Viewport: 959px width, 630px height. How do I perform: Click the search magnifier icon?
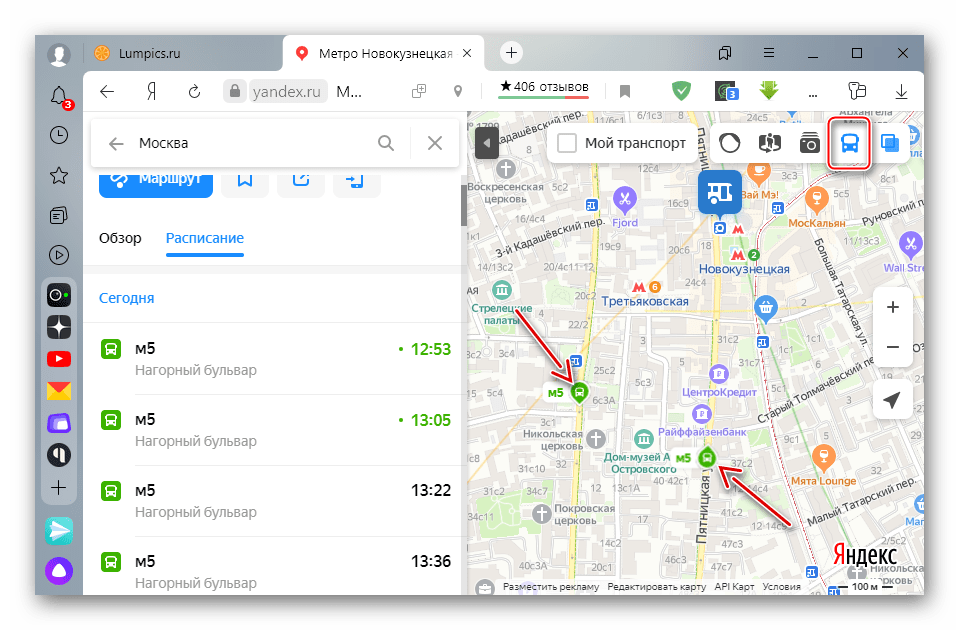click(386, 143)
